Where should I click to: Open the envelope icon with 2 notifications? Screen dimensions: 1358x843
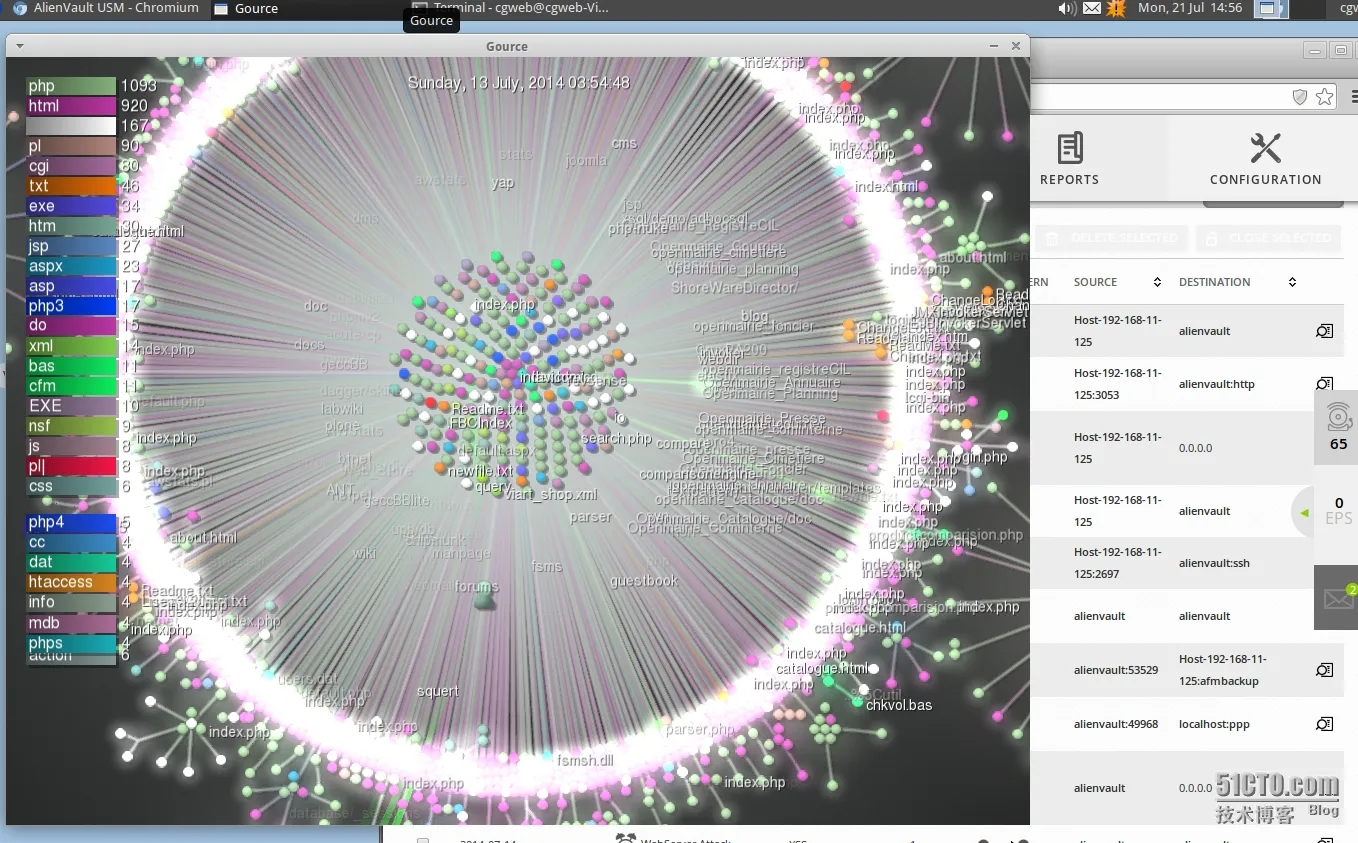pos(1336,598)
